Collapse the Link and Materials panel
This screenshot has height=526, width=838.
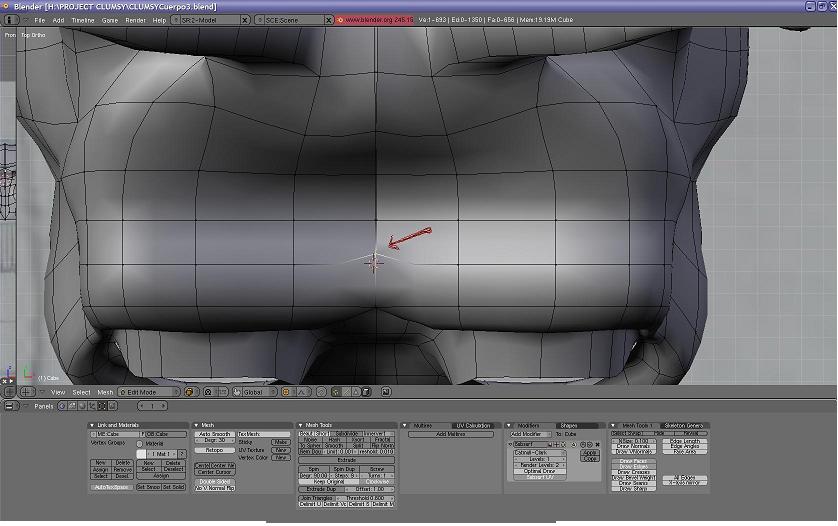pyautogui.click(x=92, y=425)
